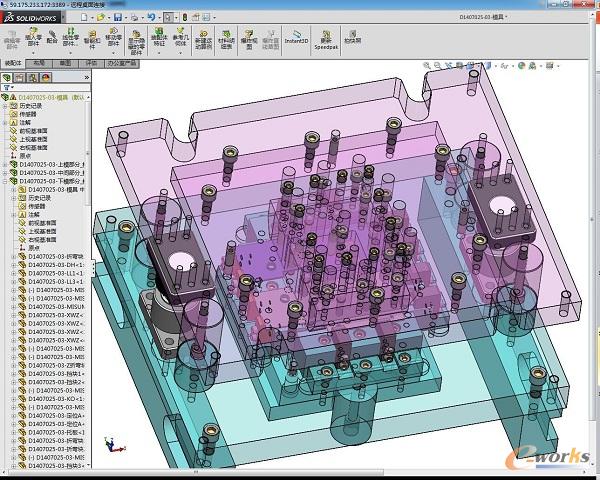
Task: Switch to the Layout (布局) tab
Action: [x=38, y=62]
